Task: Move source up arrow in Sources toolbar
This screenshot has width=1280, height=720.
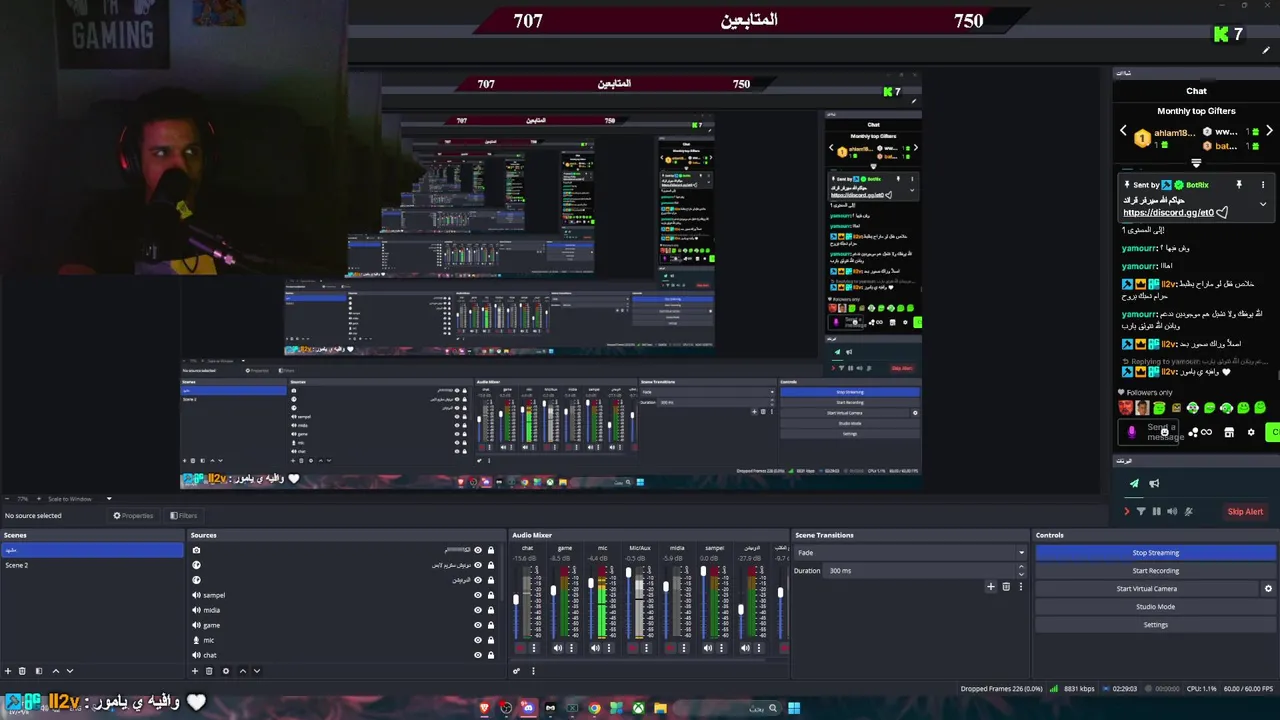Action: coord(243,671)
